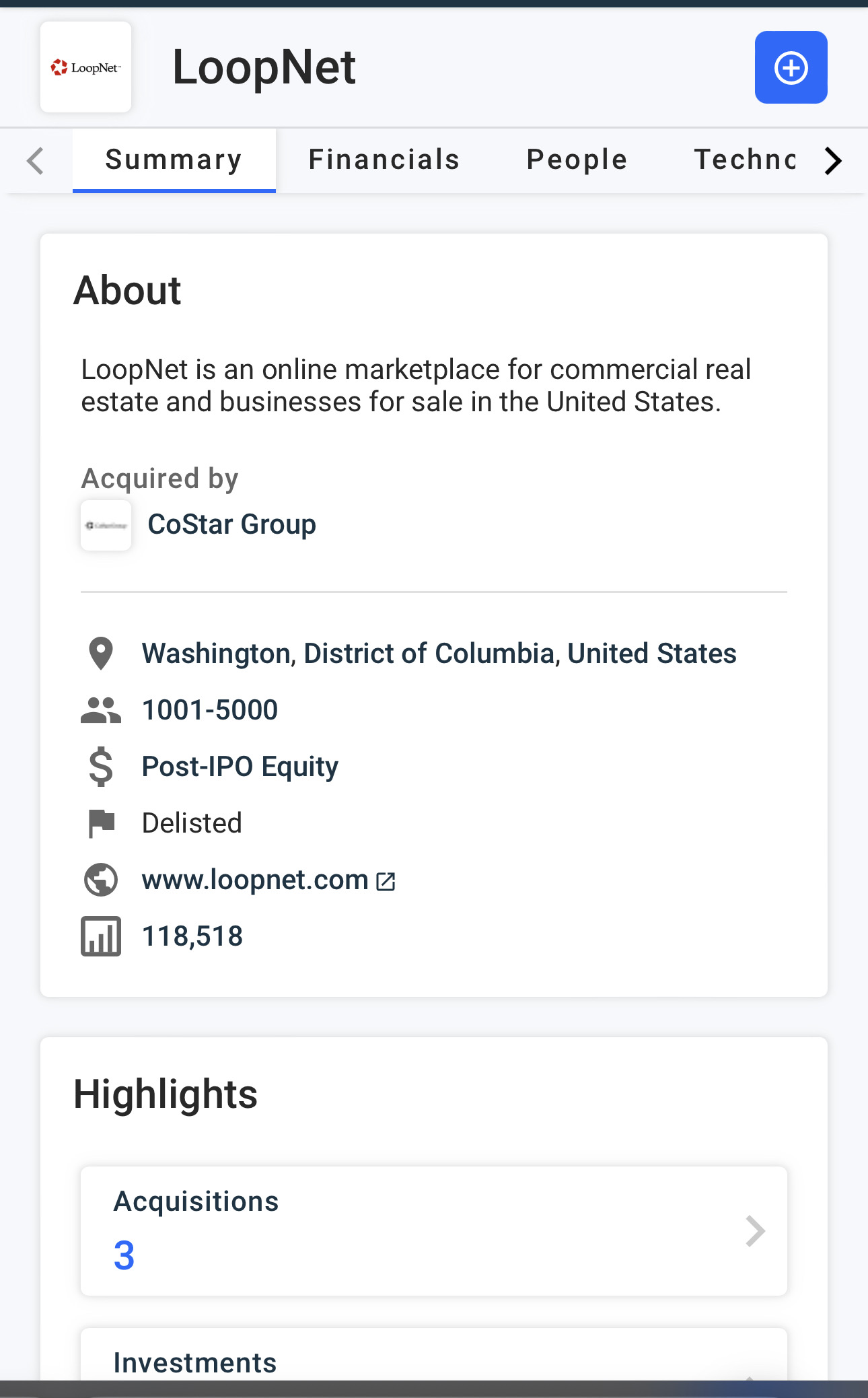Open the Technology tab
Screen dimensions: 868x1398
pos(744,160)
